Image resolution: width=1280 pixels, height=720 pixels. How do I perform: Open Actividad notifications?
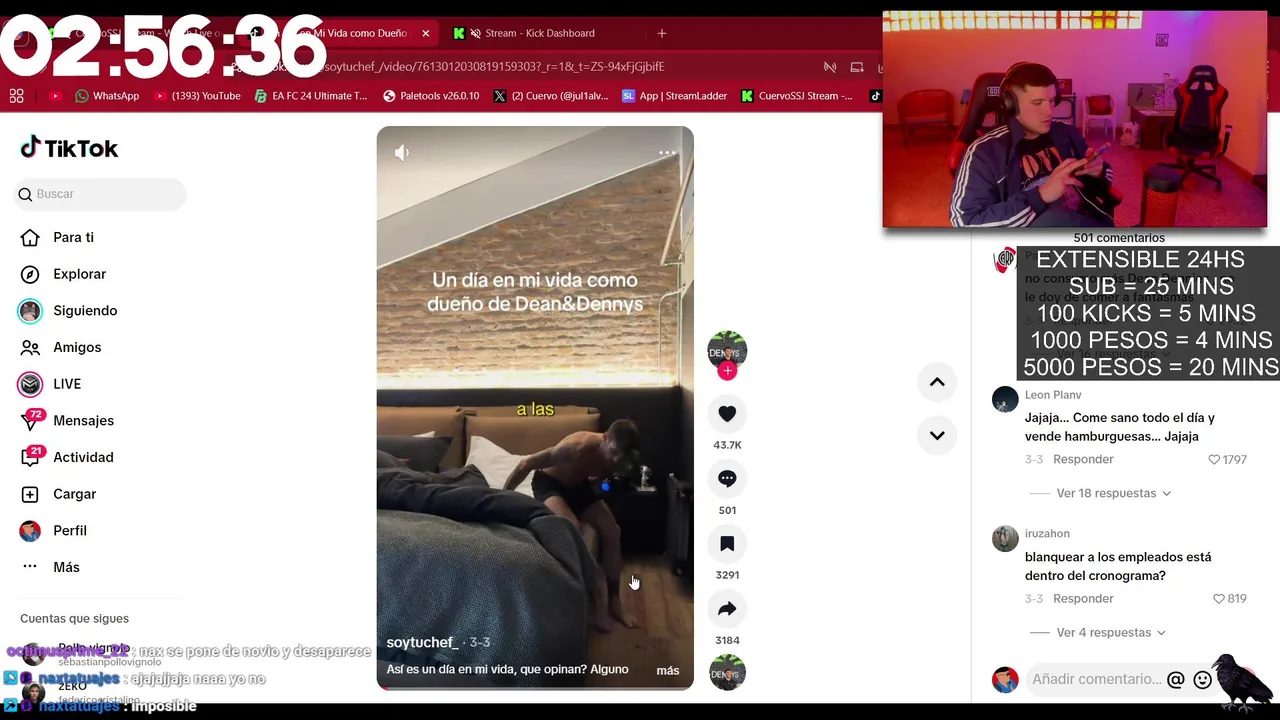click(83, 457)
